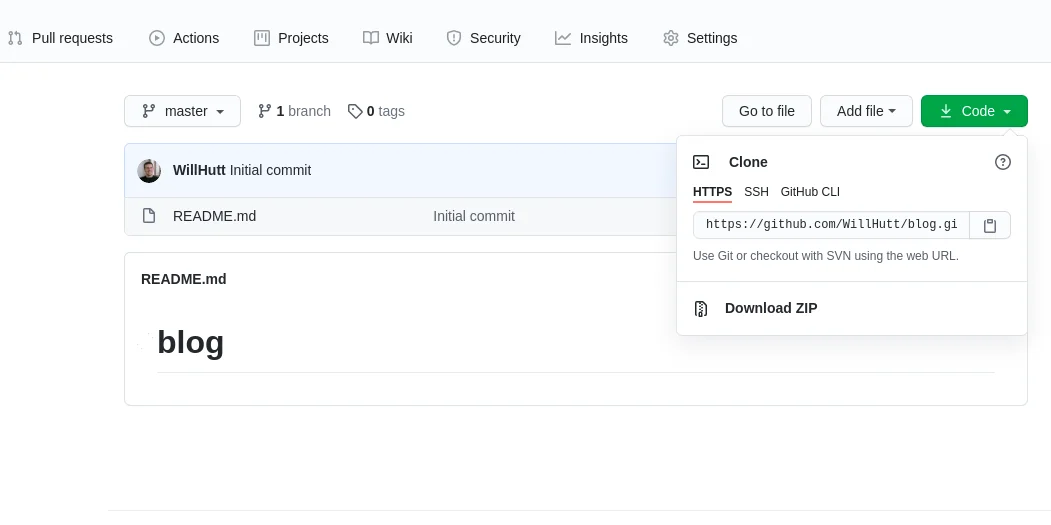Copy the clone URL with clipboard icon
This screenshot has height=525, width=1051.
click(x=990, y=225)
